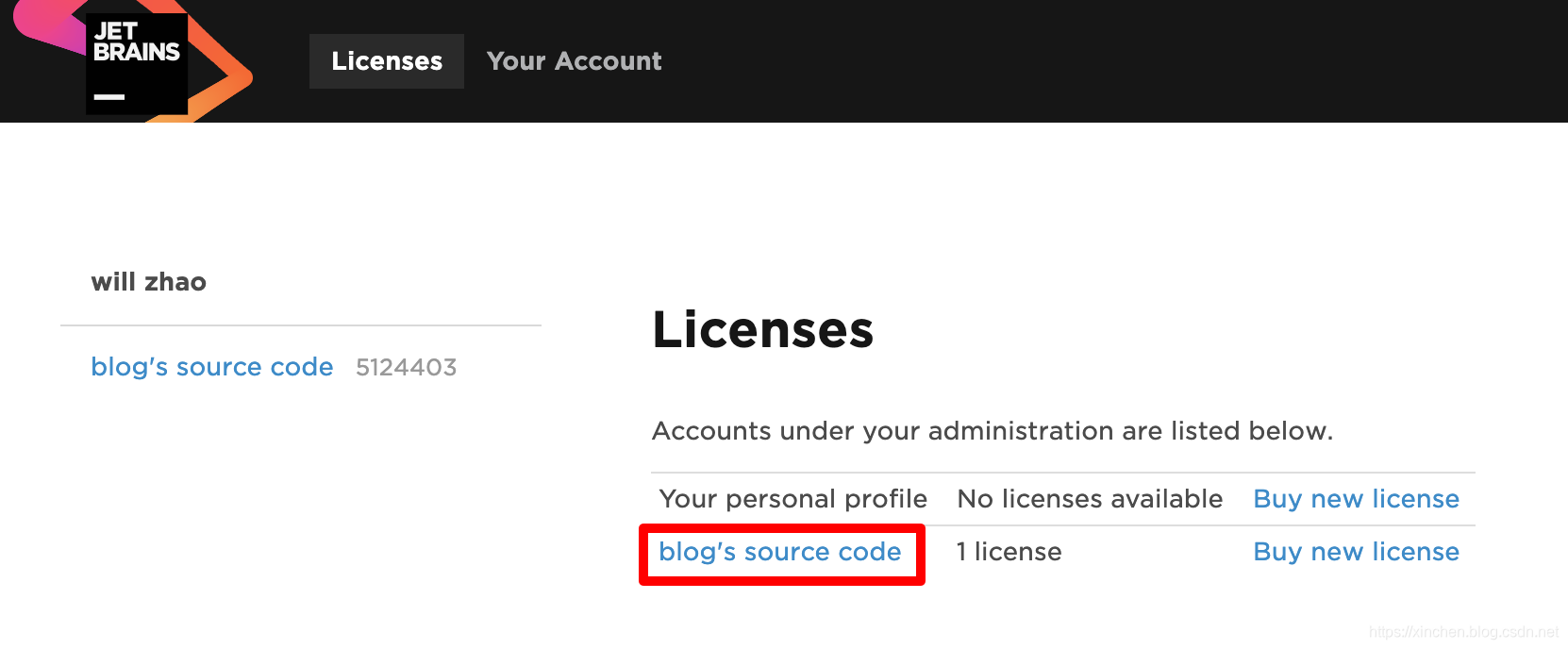Image resolution: width=1568 pixels, height=649 pixels.
Task: Open the Licenses tab in header
Action: click(387, 61)
